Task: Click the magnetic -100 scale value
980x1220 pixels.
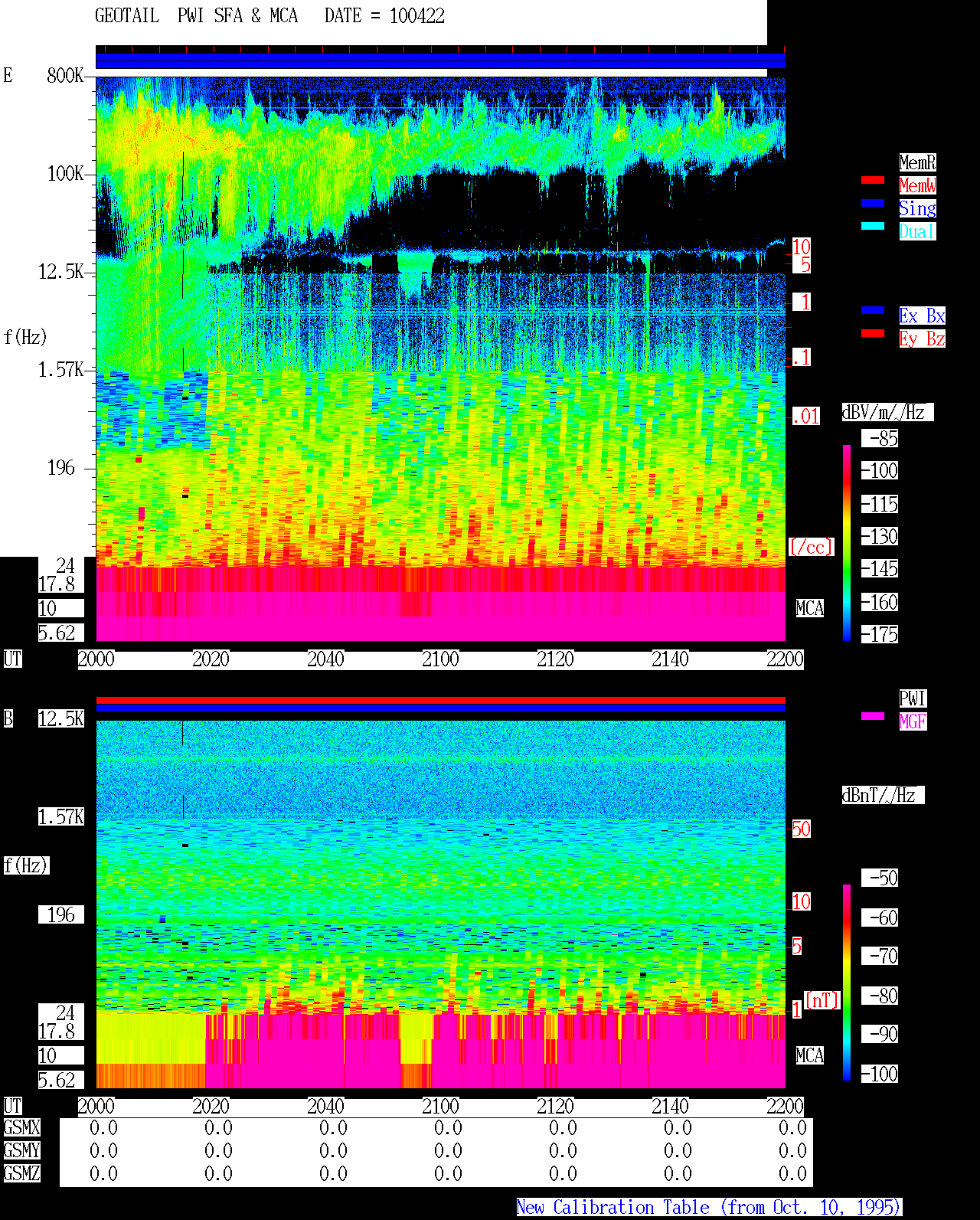Action: click(880, 1074)
